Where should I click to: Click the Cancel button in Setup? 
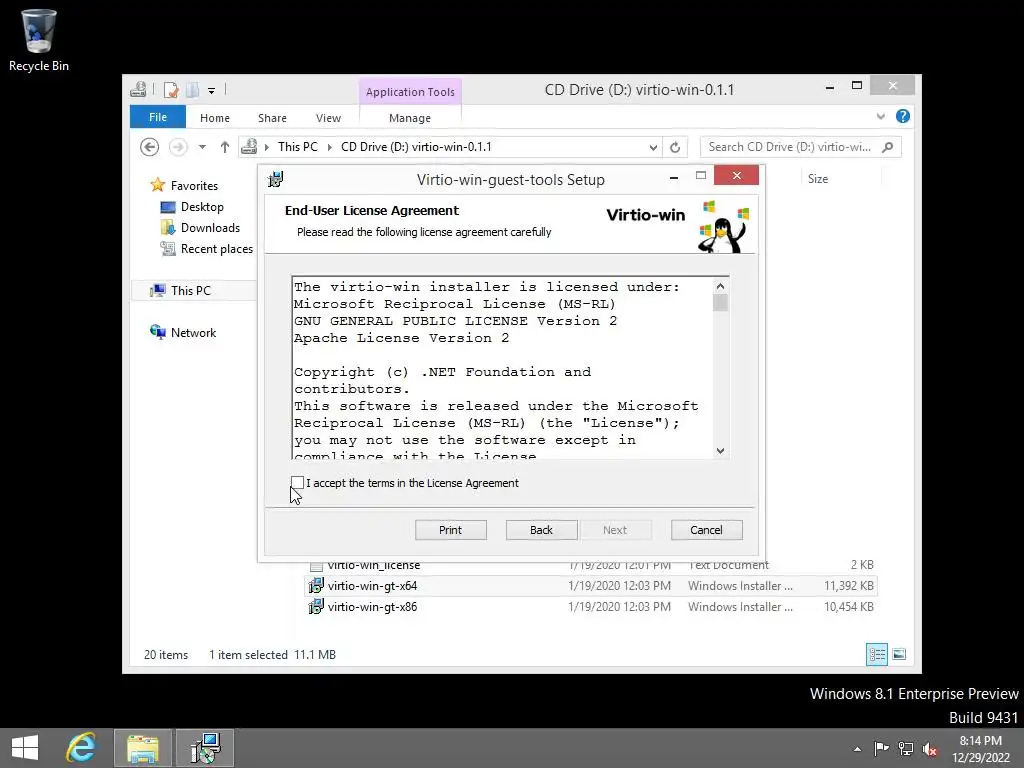click(x=707, y=530)
